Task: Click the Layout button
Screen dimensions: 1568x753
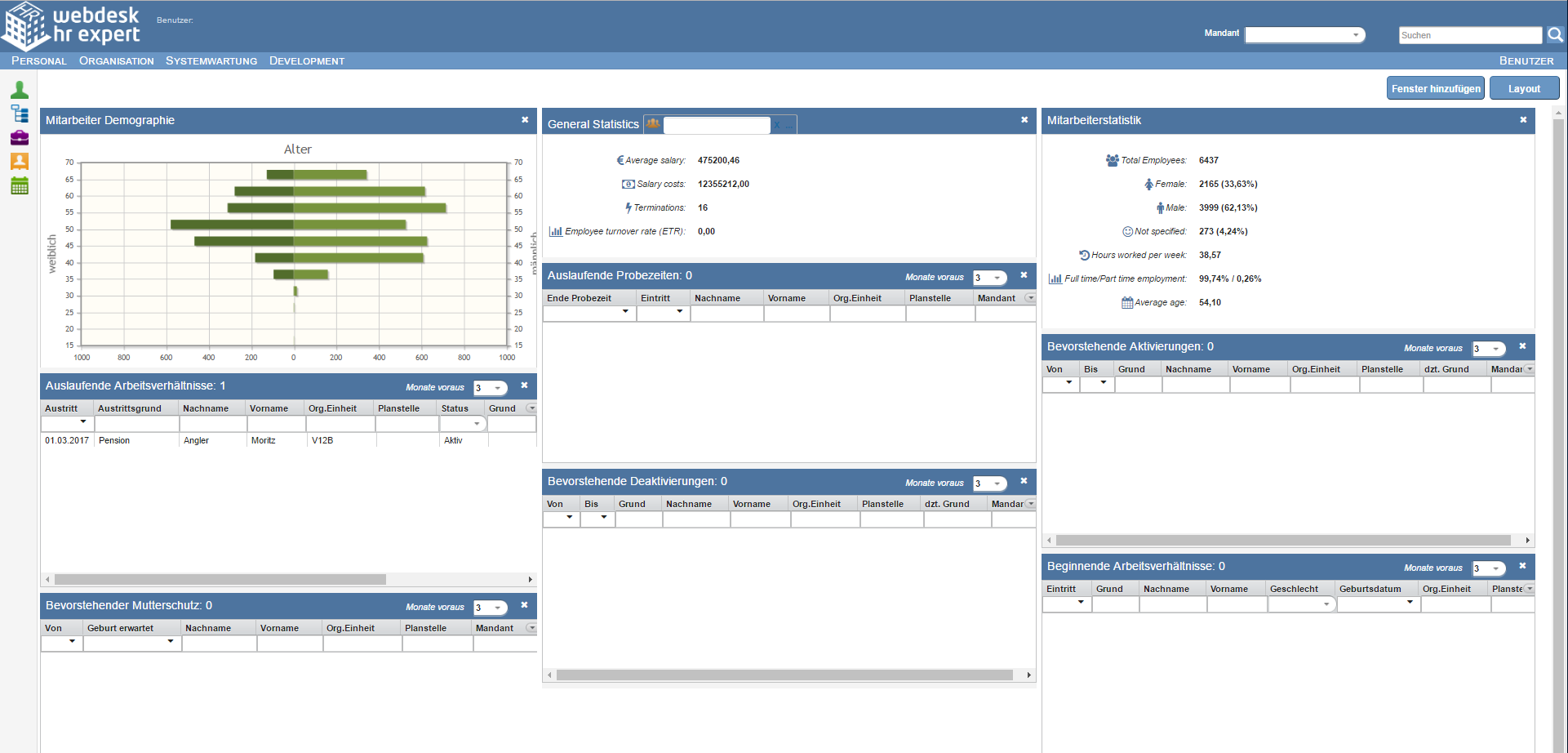Action: 1524,88
